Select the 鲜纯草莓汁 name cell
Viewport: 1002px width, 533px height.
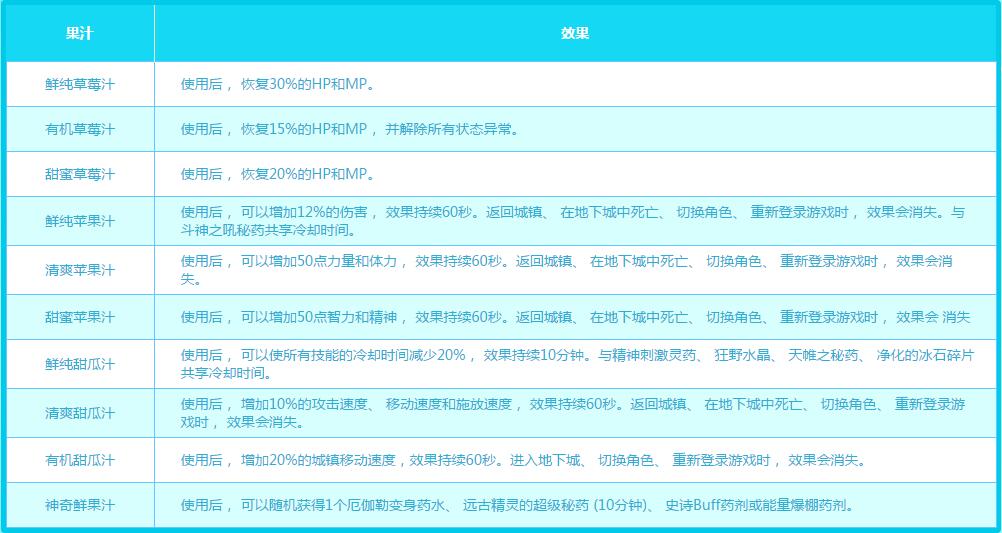[80, 85]
